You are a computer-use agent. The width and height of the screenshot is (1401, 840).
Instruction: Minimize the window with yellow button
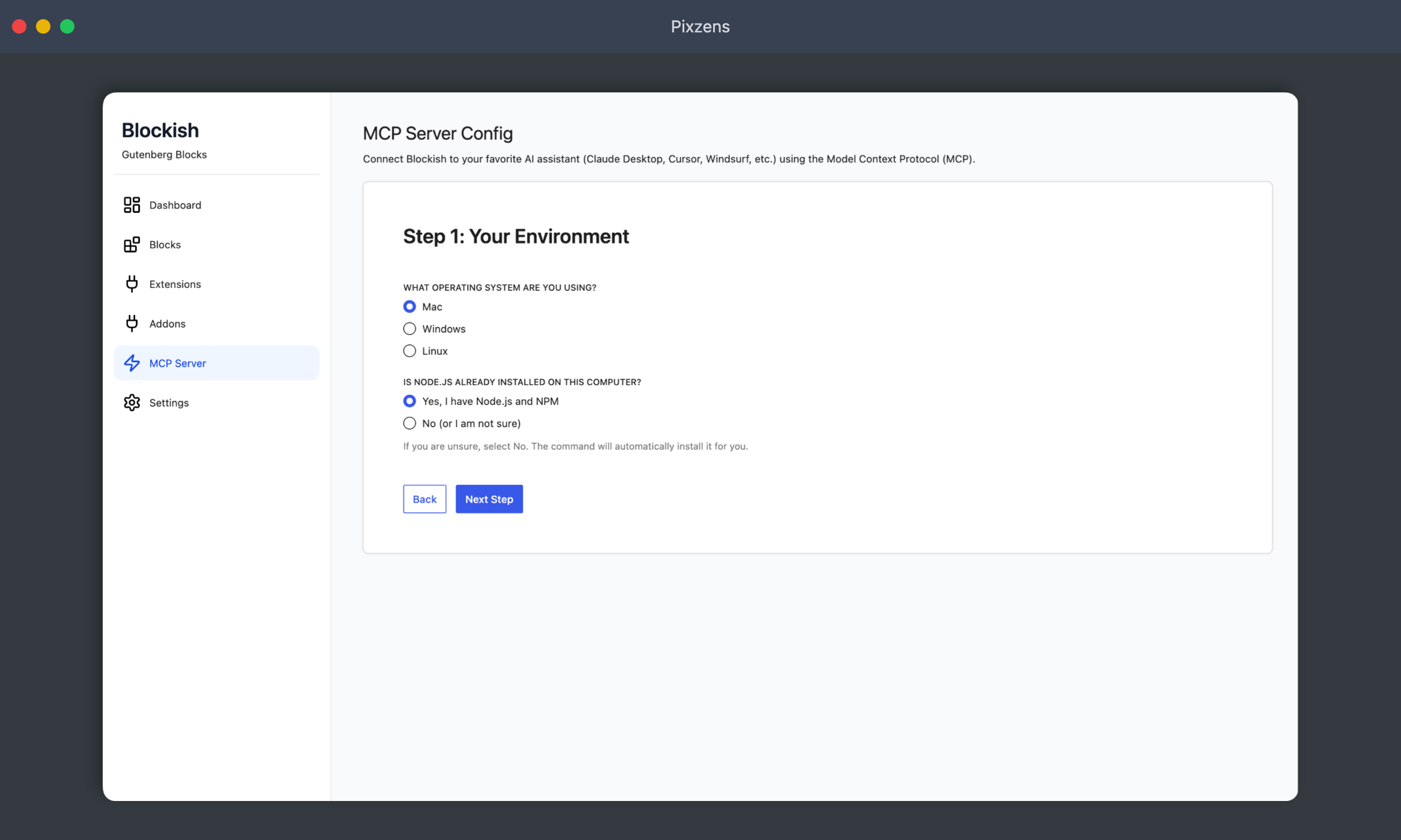click(43, 26)
